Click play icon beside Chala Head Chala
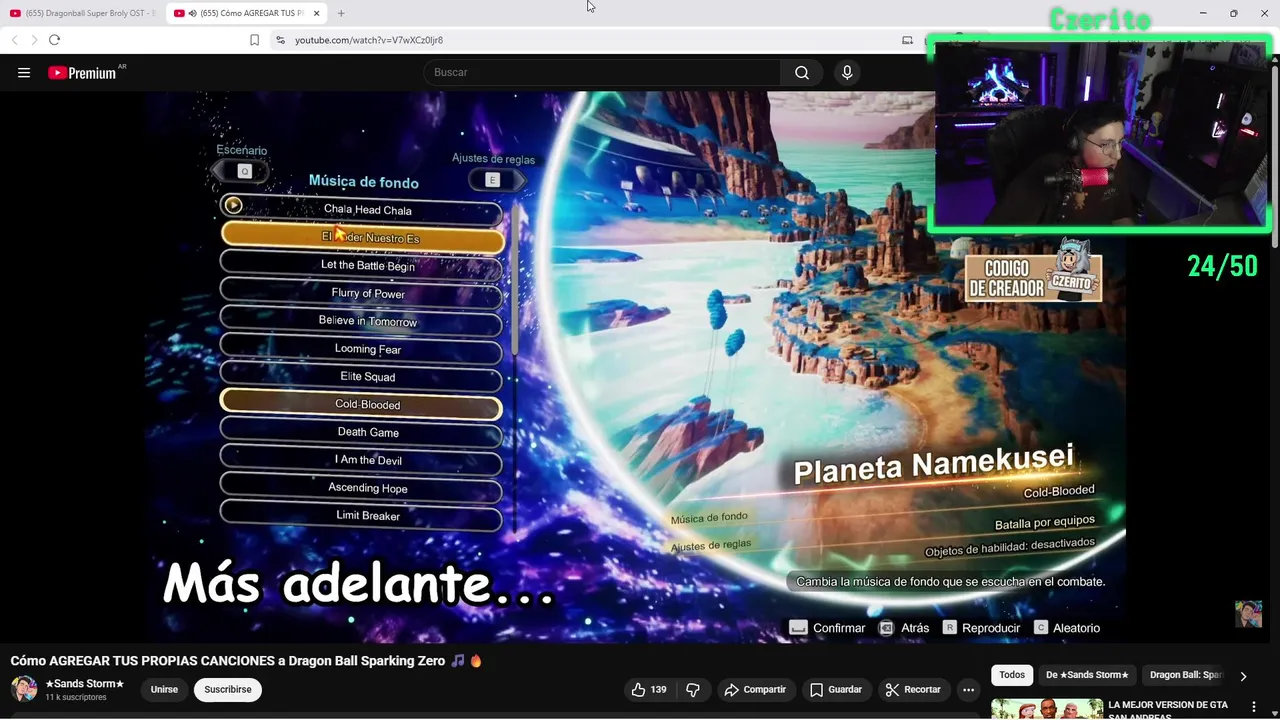 [x=233, y=205]
